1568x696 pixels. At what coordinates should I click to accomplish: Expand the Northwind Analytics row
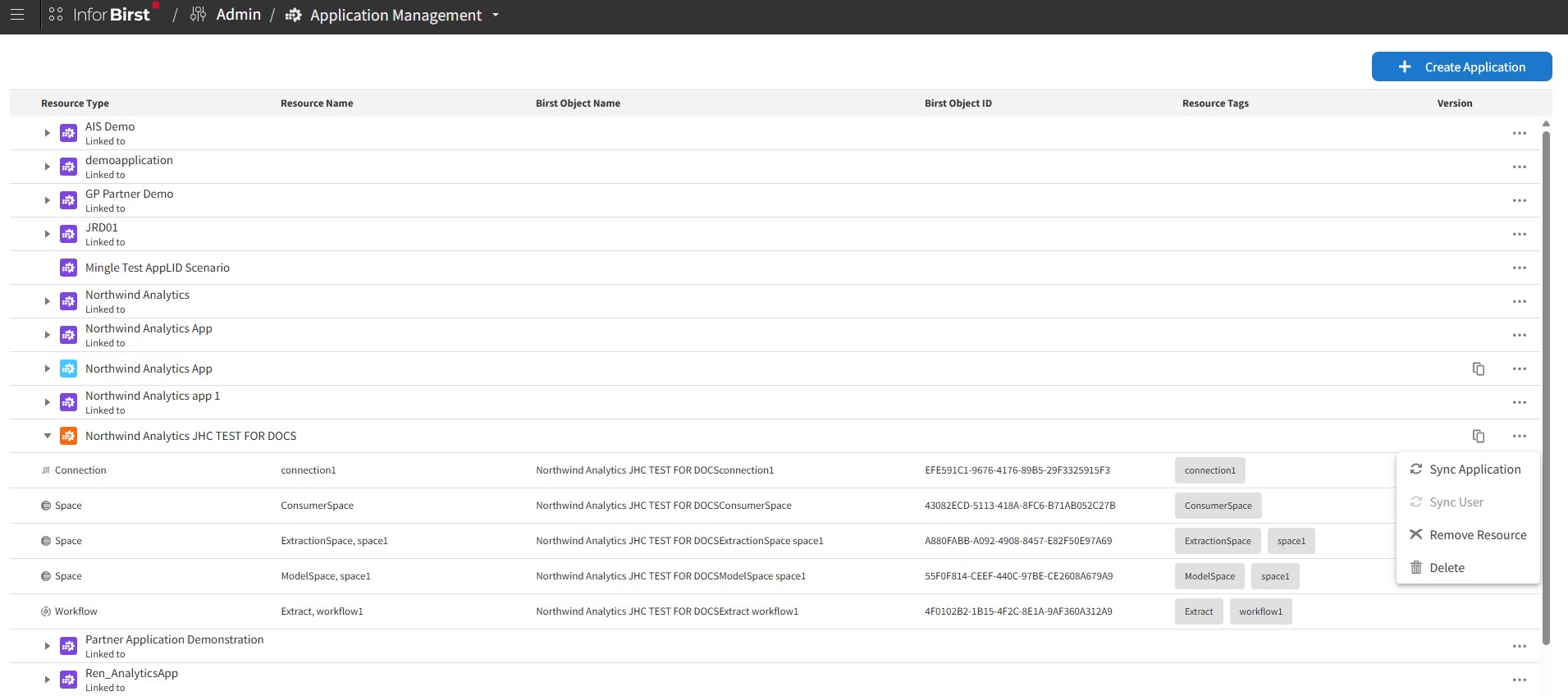(48, 301)
